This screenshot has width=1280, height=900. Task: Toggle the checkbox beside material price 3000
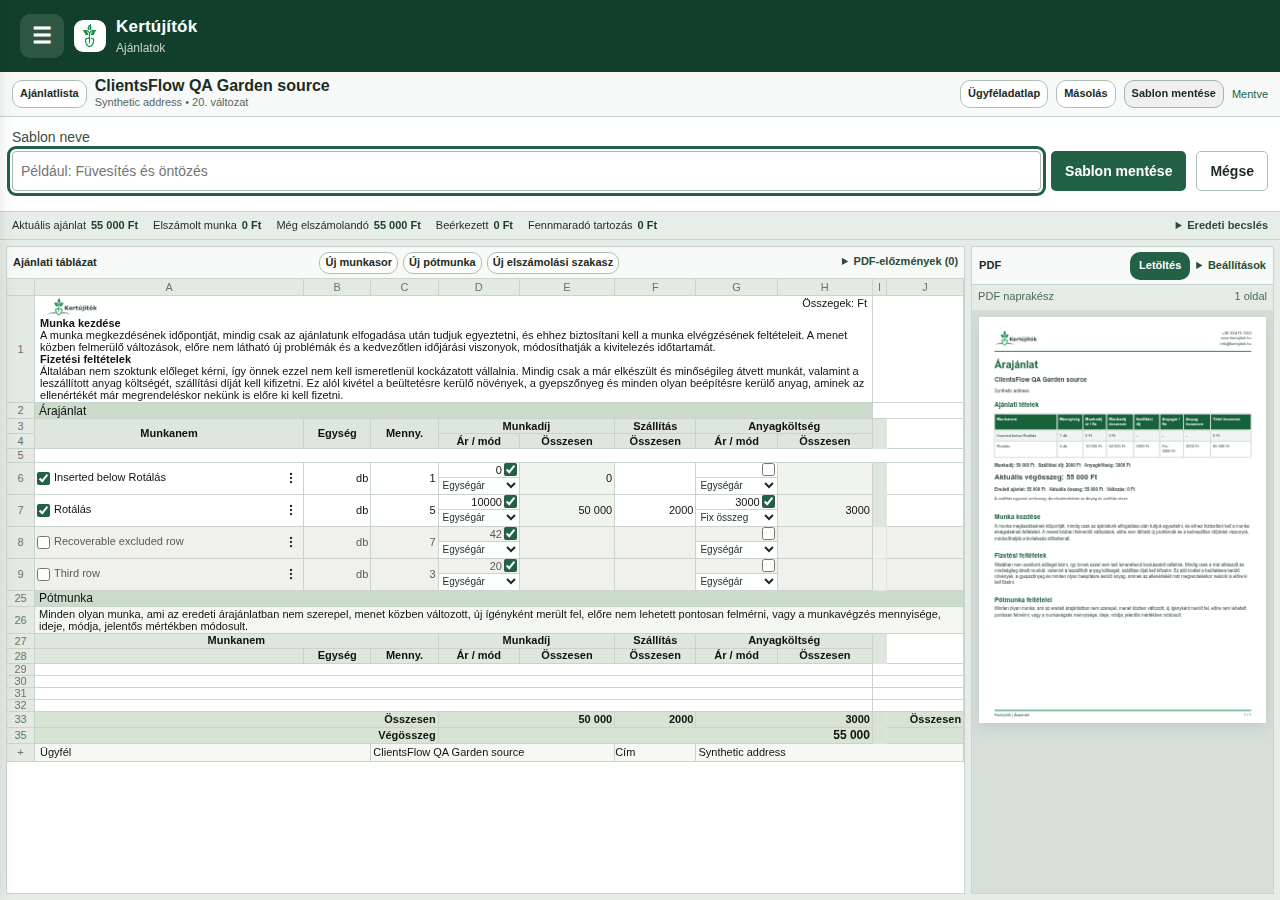[768, 502]
